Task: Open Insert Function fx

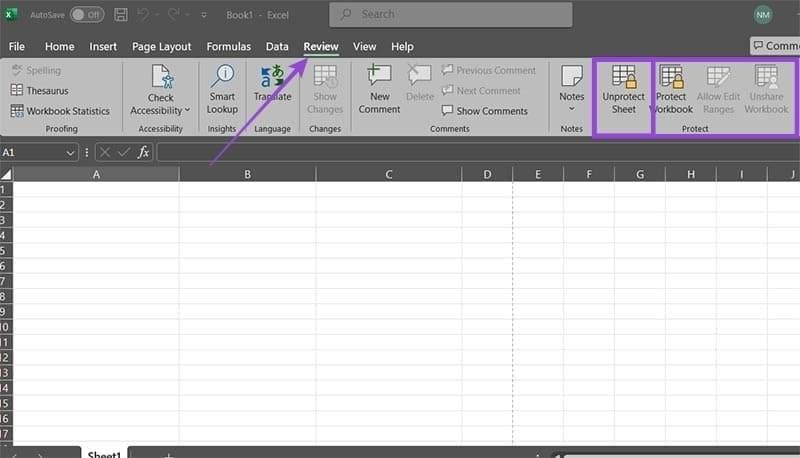Action: point(143,152)
